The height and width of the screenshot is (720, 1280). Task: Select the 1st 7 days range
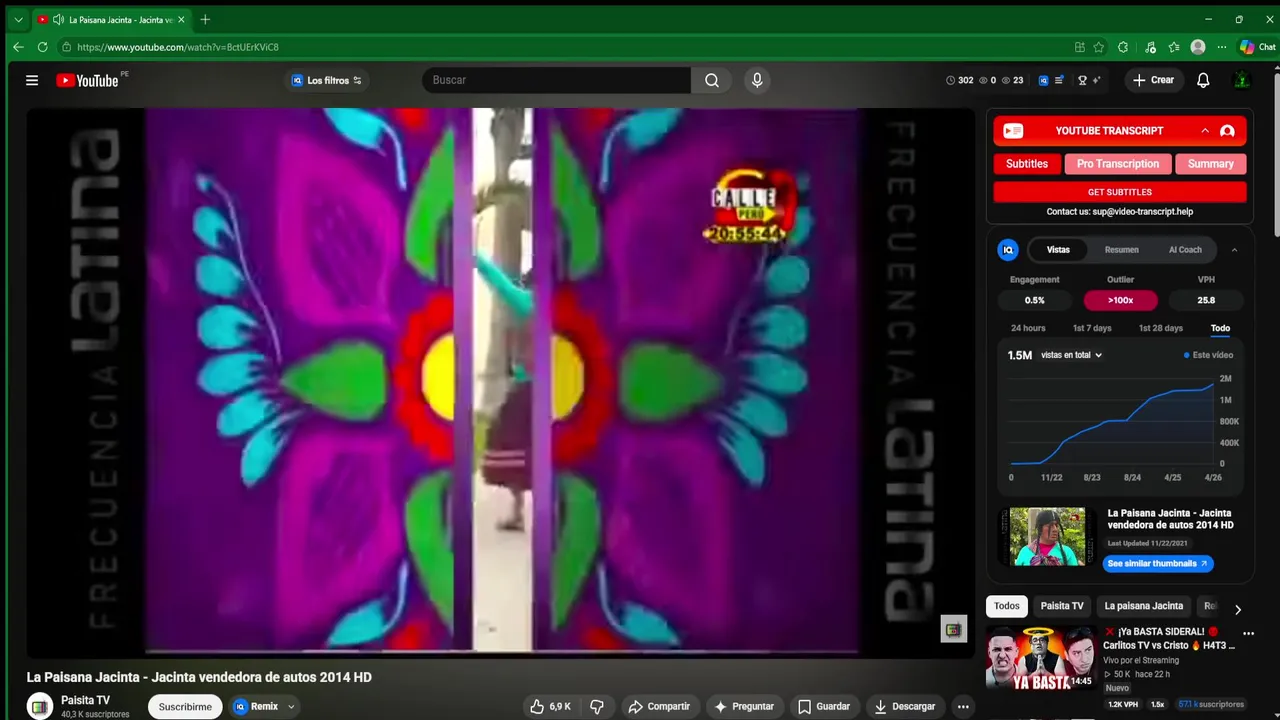pos(1092,328)
